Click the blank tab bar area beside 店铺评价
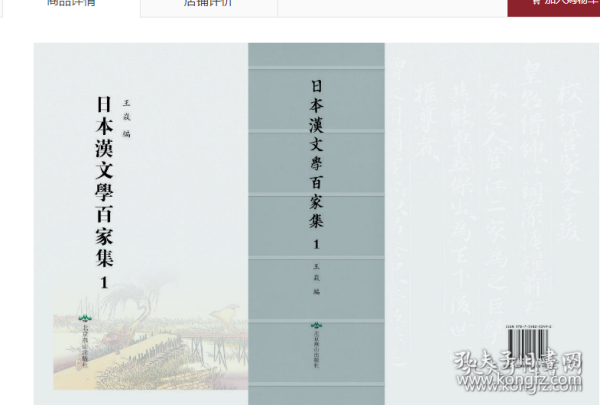 click(390, 6)
